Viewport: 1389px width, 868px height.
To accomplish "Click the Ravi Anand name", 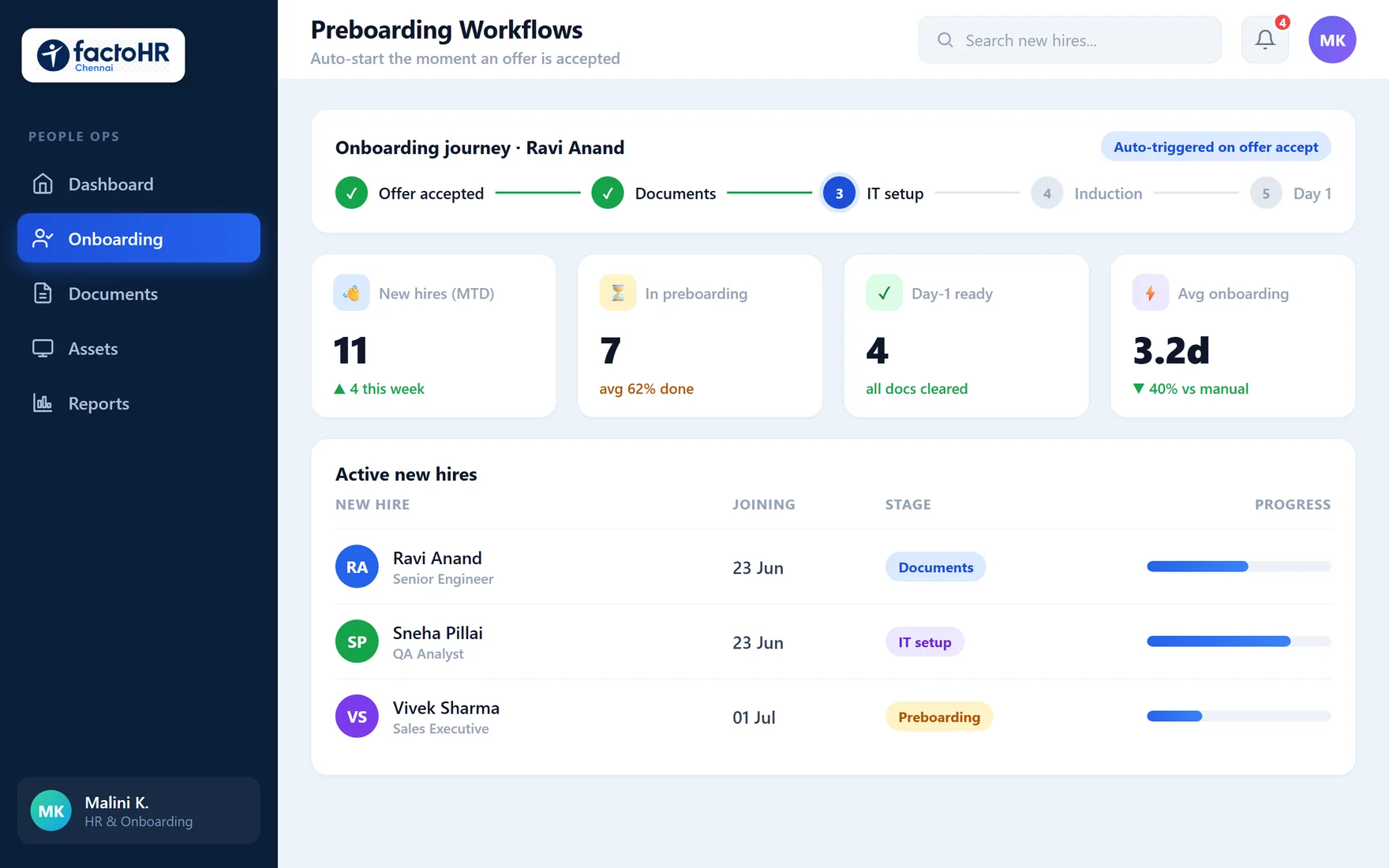I will tap(437, 558).
